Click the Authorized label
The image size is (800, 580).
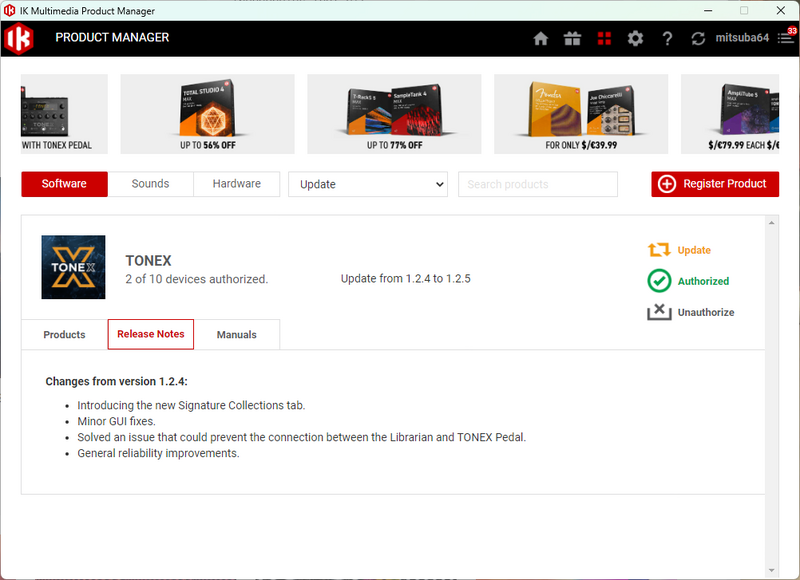tap(703, 281)
